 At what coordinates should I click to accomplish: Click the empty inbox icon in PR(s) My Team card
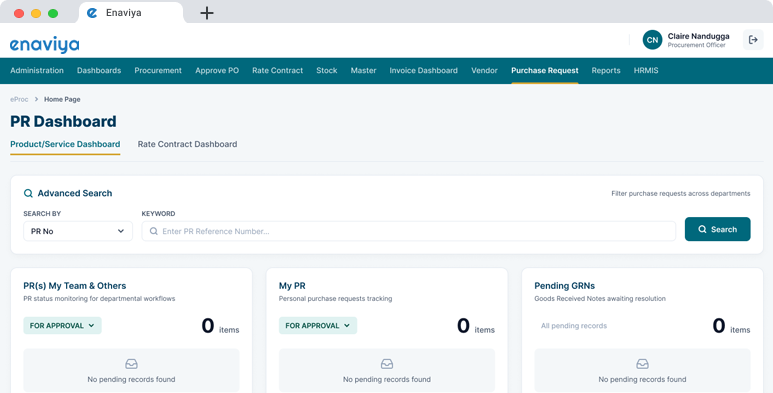[x=131, y=364]
